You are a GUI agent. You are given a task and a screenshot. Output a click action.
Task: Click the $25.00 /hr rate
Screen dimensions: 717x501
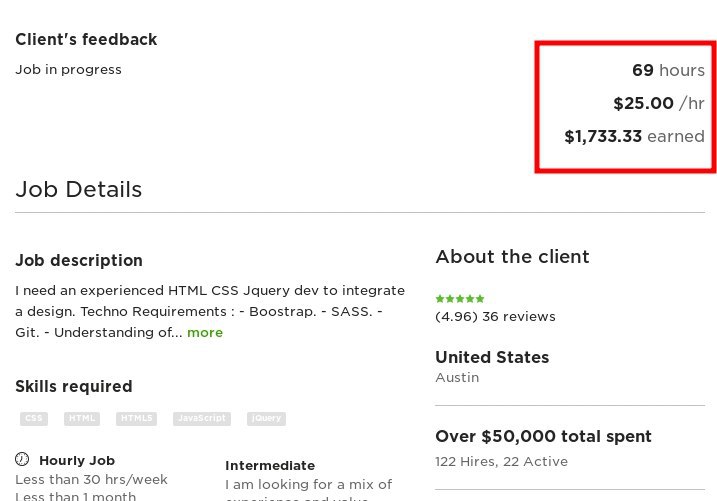[658, 103]
